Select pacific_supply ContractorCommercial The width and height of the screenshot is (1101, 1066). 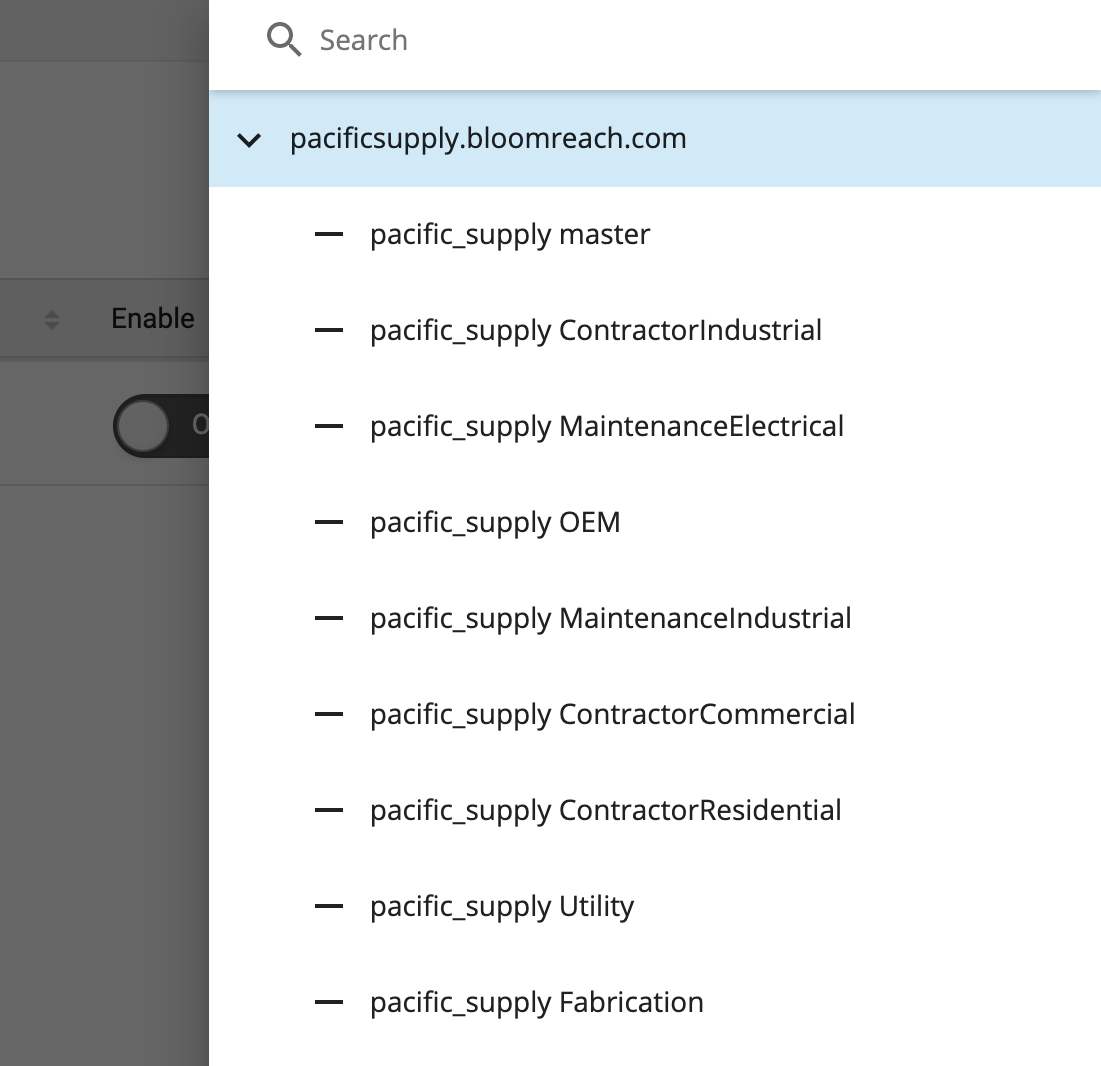tap(612, 715)
